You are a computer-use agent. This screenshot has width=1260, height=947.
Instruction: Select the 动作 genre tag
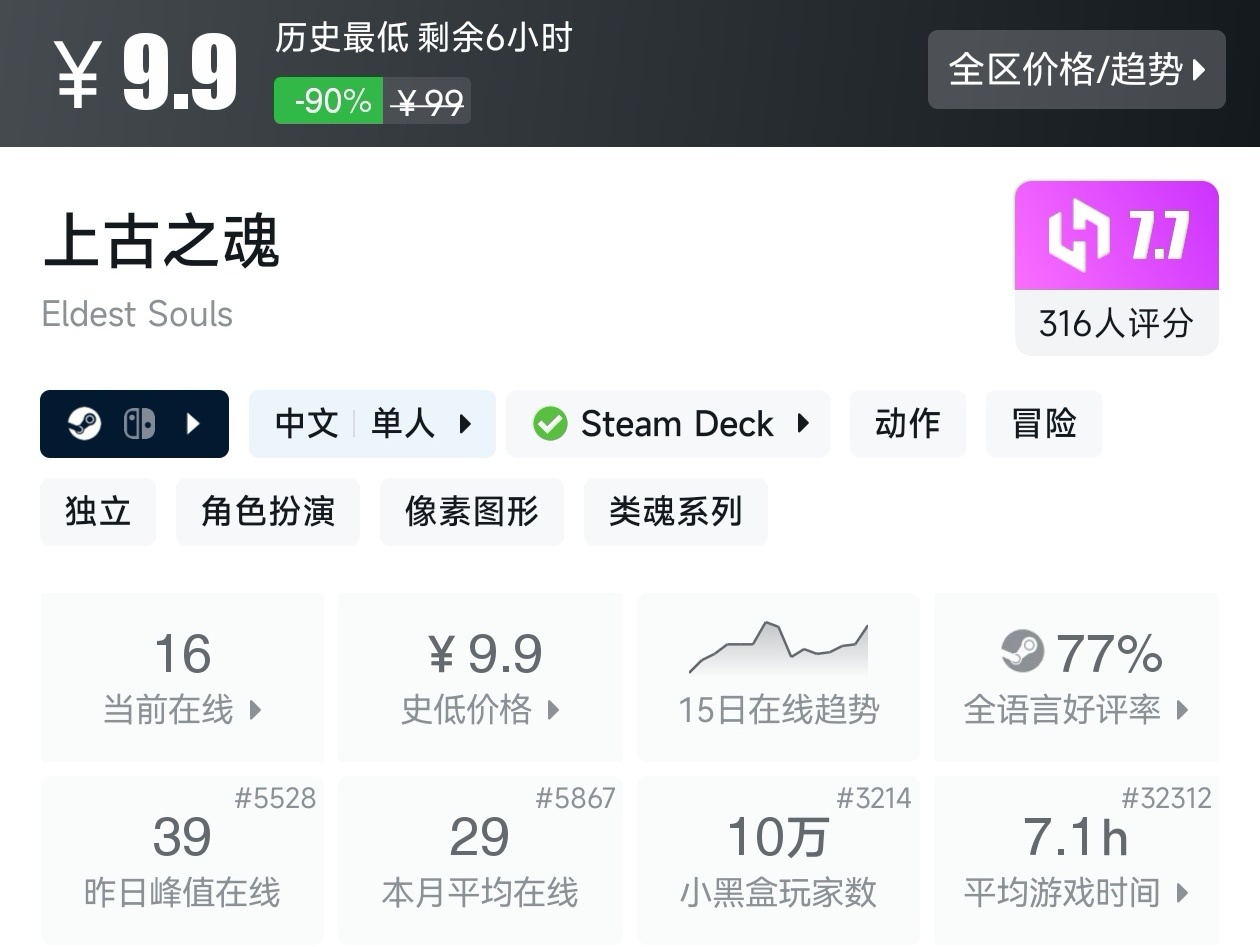point(907,424)
